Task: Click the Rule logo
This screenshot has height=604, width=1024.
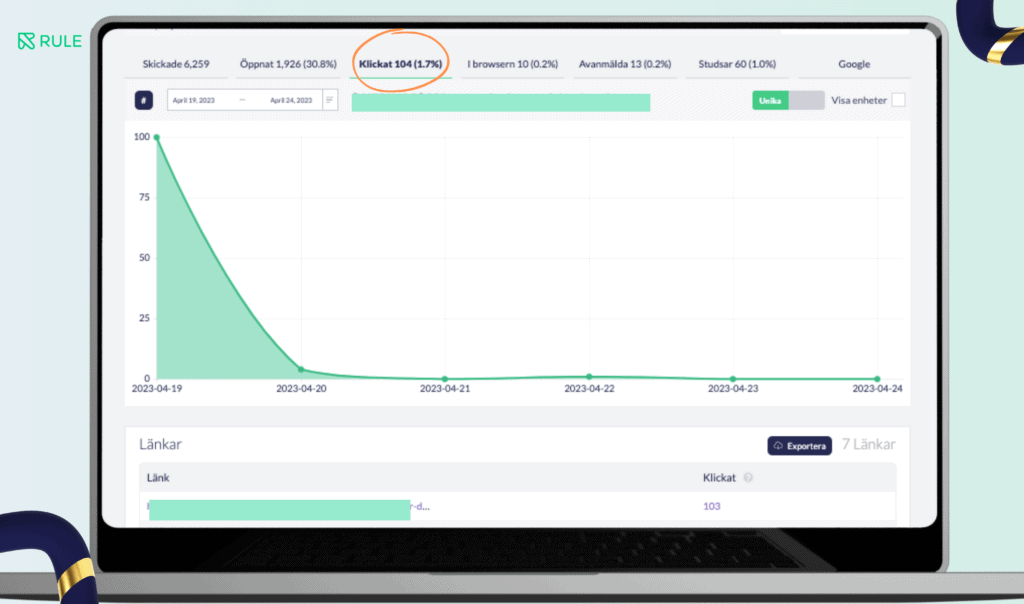Action: [x=49, y=41]
